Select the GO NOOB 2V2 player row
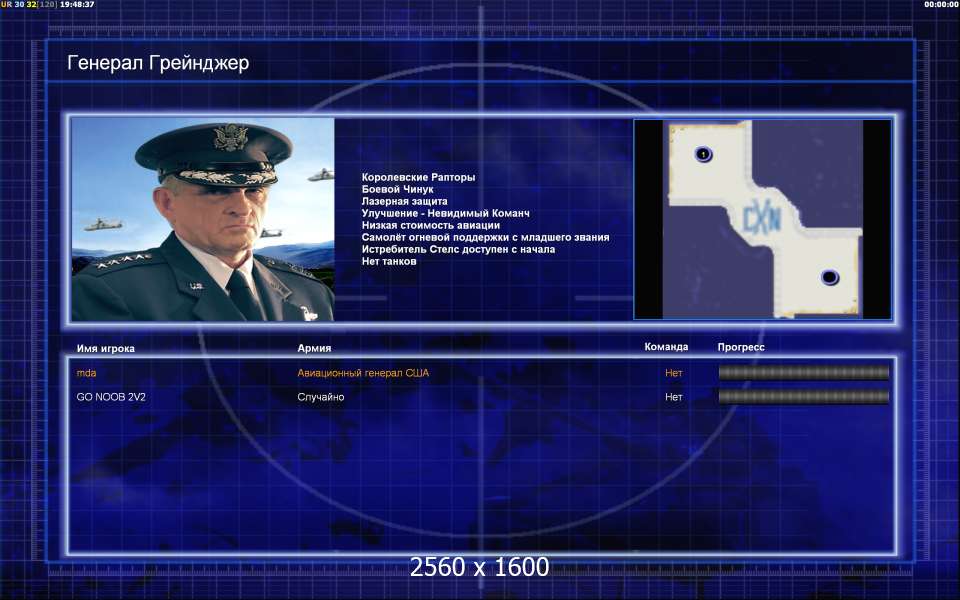Viewport: 960px width, 600px height. tap(482, 397)
